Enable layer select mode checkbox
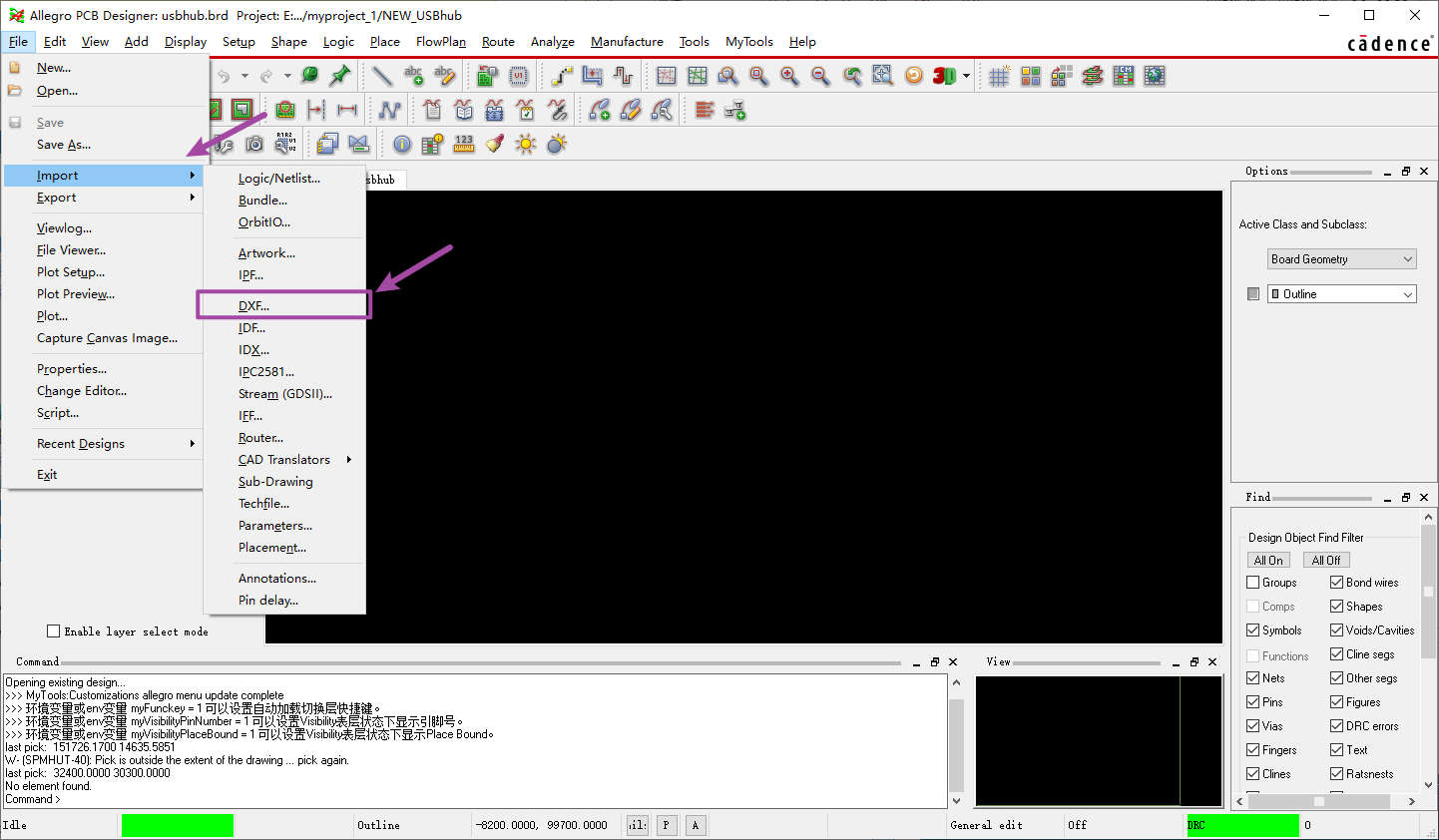 pyautogui.click(x=54, y=631)
